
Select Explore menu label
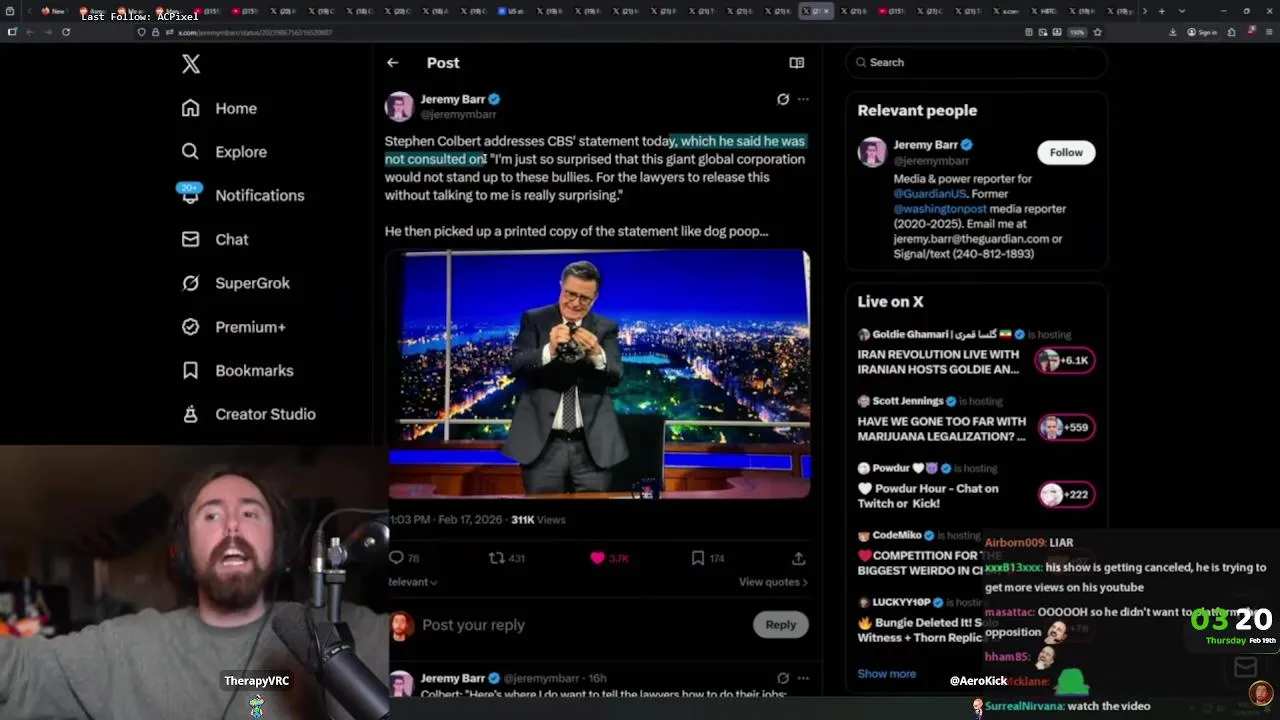pyautogui.click(x=241, y=152)
